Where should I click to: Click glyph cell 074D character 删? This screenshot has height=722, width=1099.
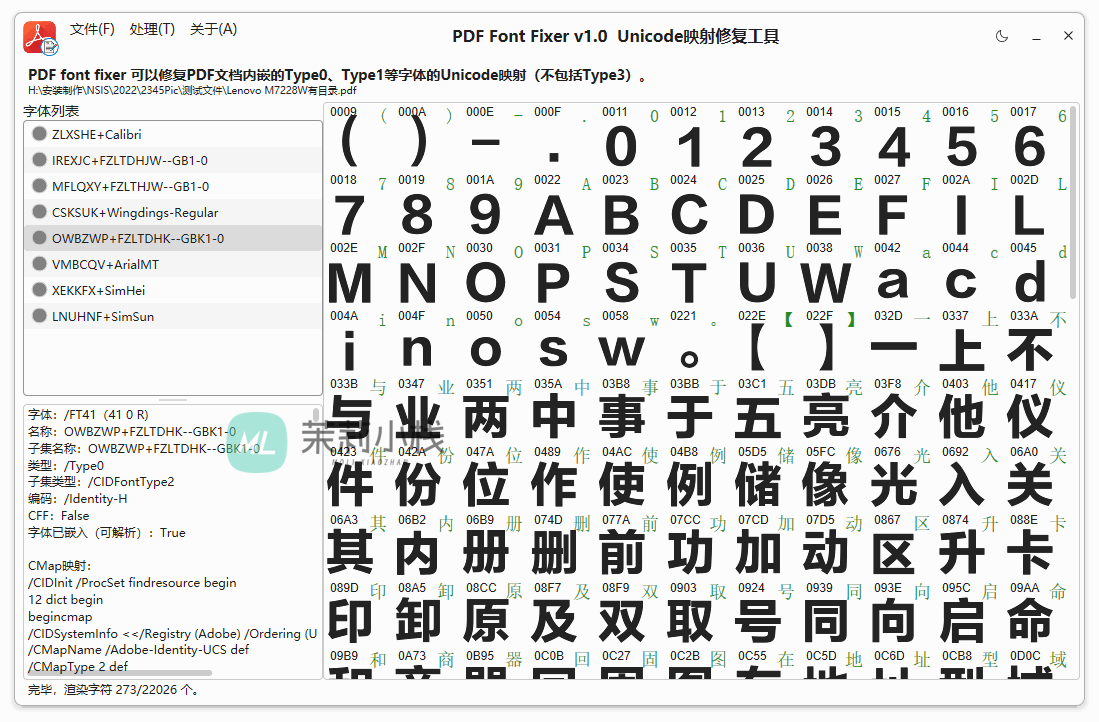pos(563,546)
